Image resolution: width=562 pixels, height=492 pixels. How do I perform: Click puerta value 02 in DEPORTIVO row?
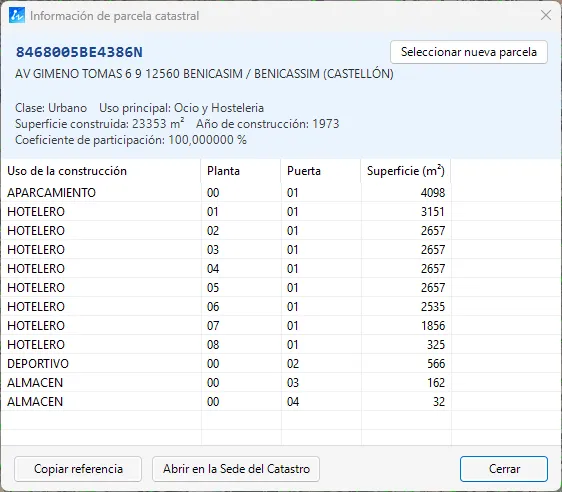click(292, 364)
